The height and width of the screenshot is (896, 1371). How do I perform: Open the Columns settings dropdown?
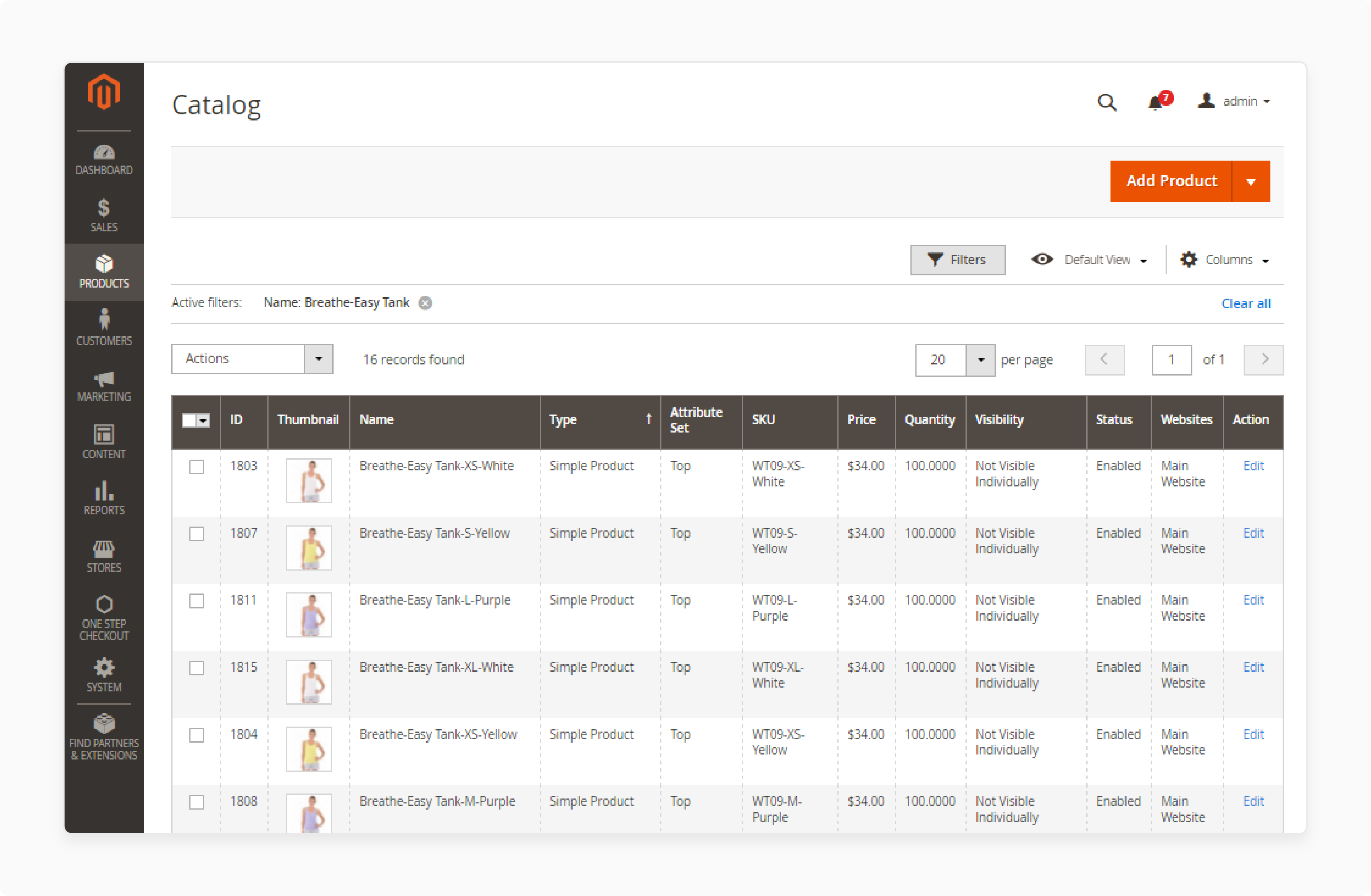pyautogui.click(x=1225, y=260)
